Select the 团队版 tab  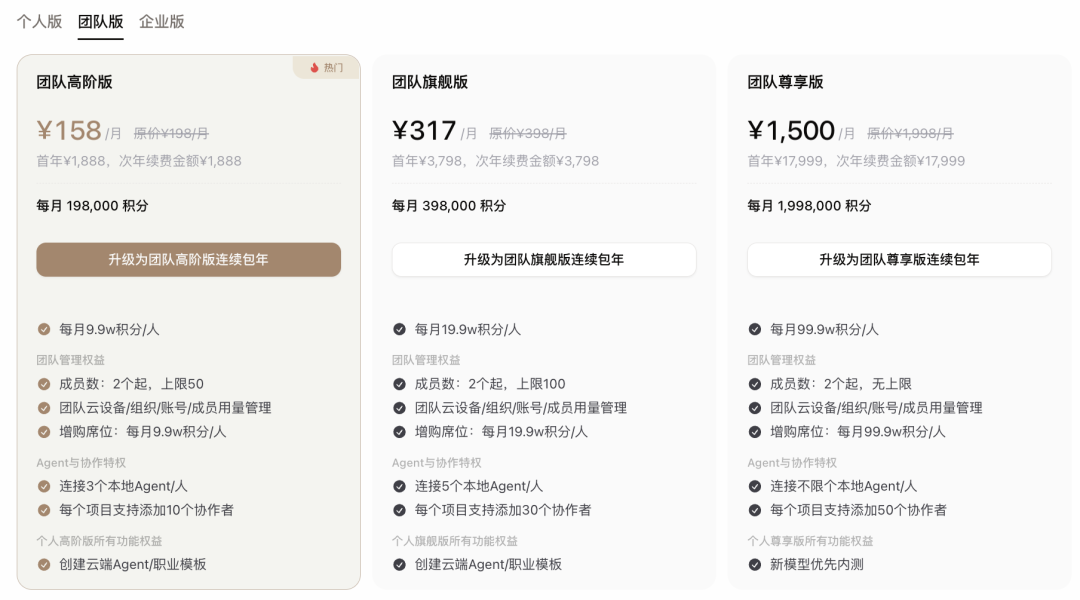click(101, 22)
